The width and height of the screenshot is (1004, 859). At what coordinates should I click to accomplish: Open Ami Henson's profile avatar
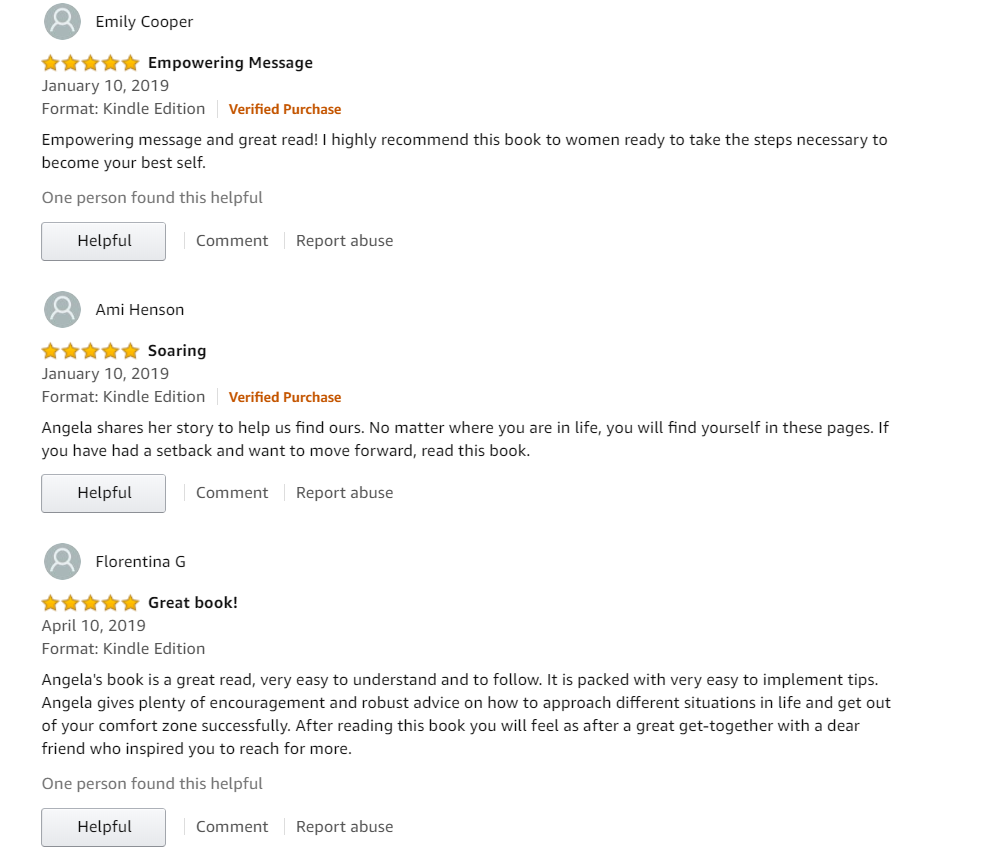point(62,310)
